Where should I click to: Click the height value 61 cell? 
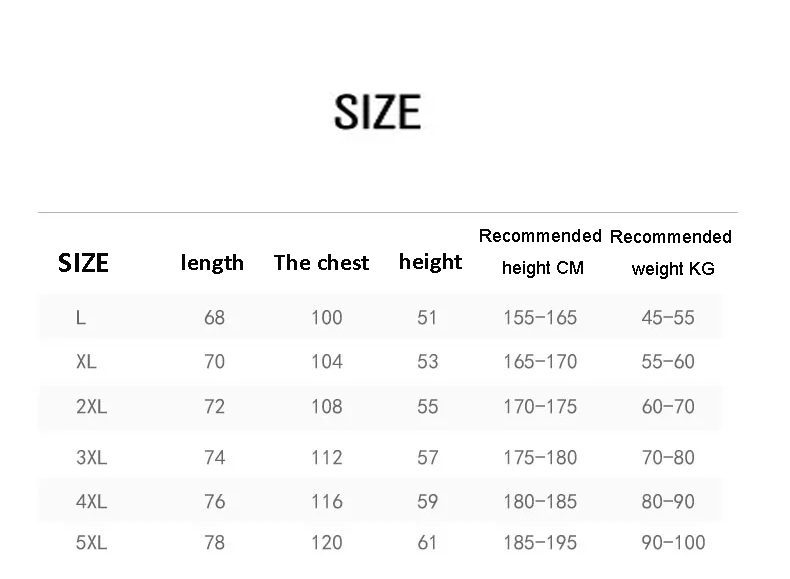(427, 543)
